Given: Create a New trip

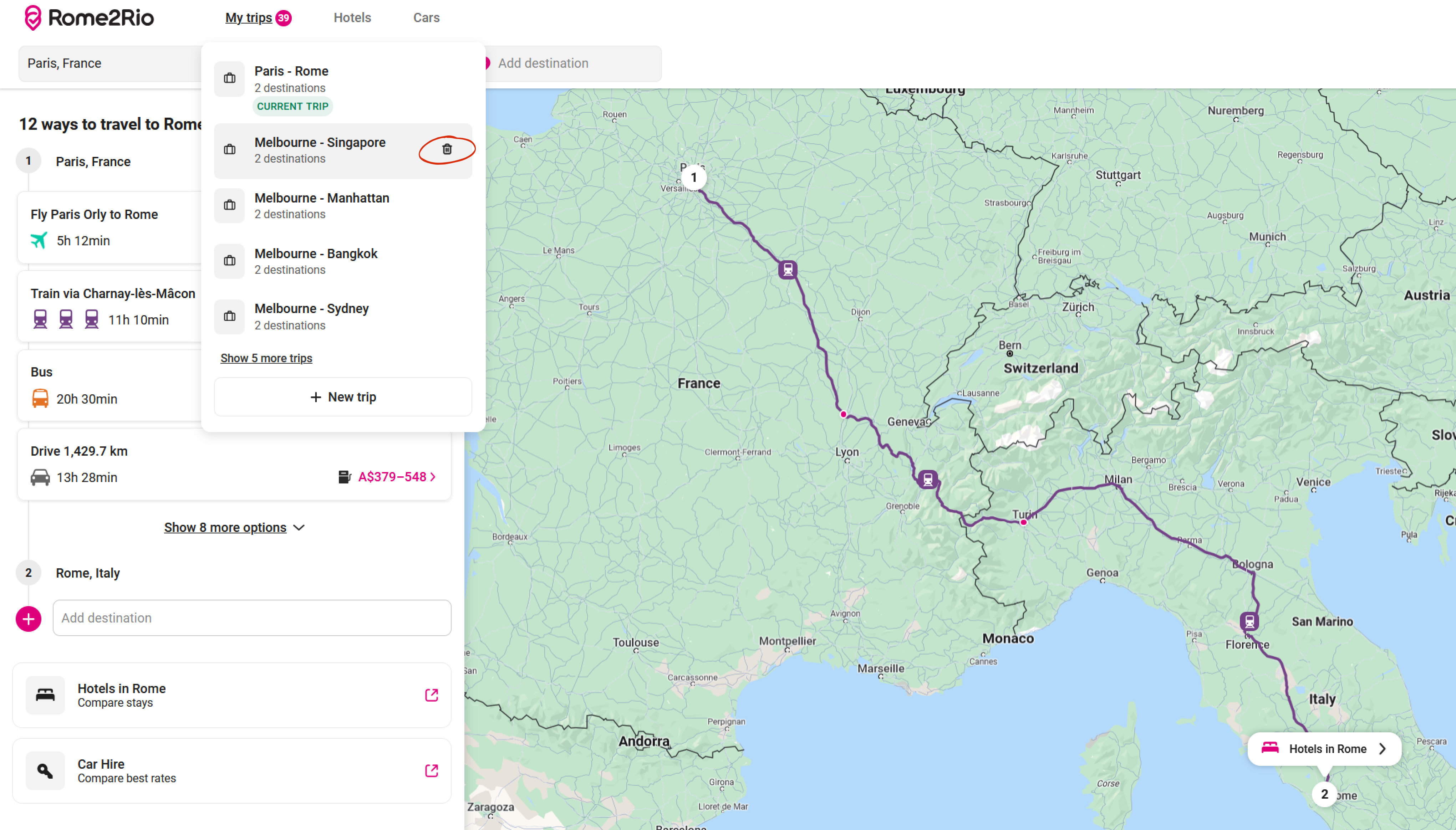Looking at the screenshot, I should [343, 397].
